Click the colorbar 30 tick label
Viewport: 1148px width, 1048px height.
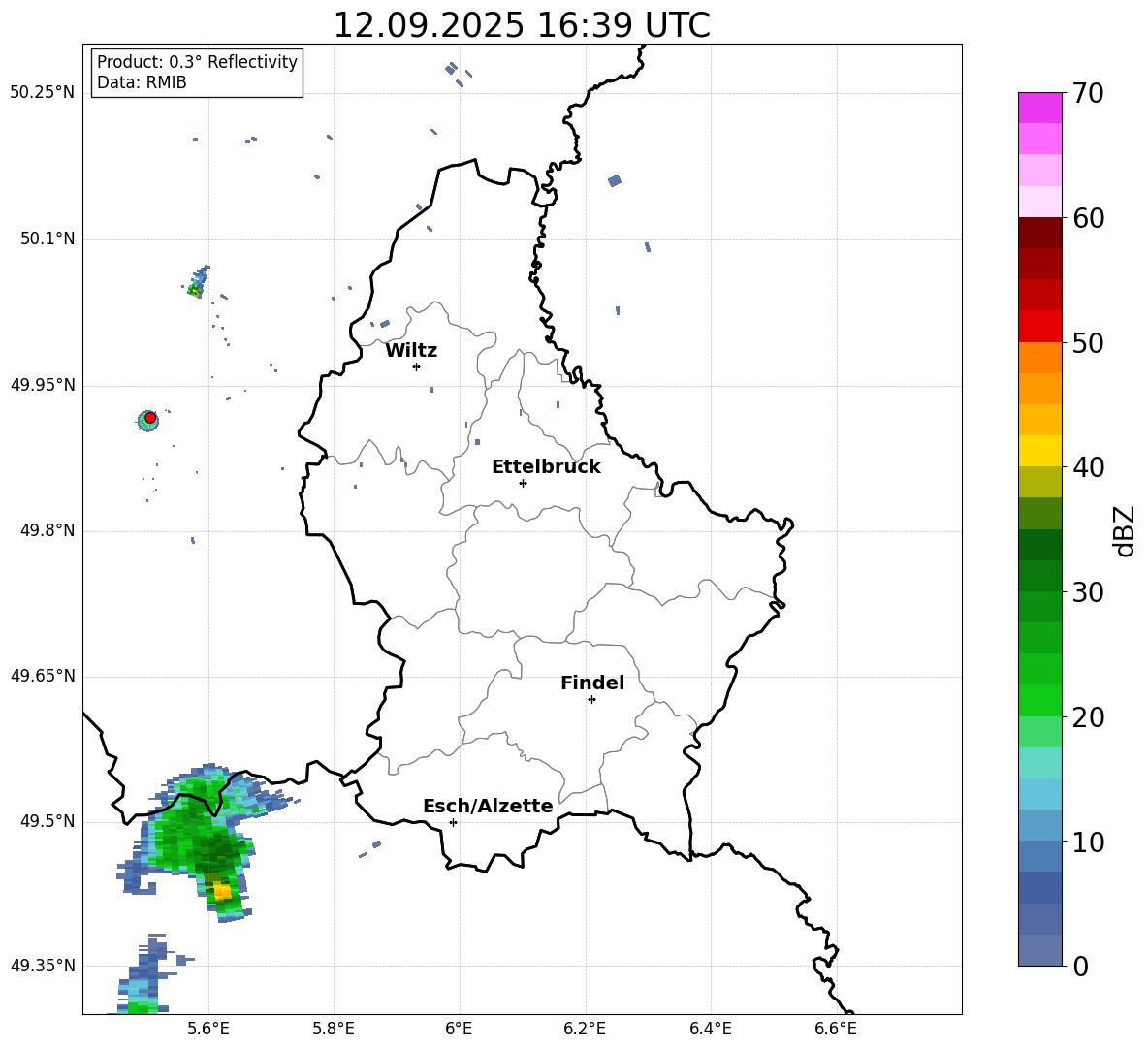[1088, 592]
